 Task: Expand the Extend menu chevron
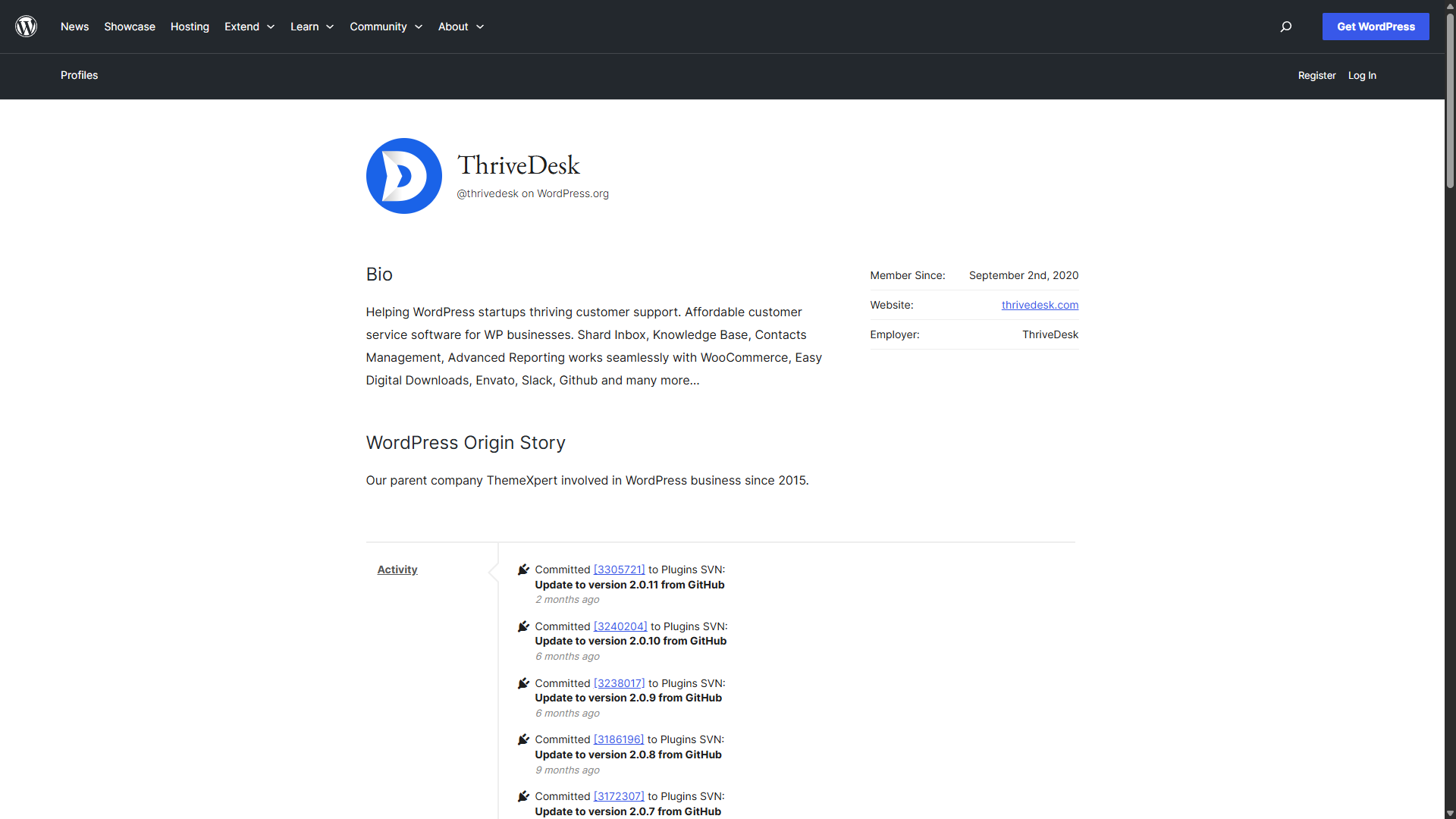[271, 27]
